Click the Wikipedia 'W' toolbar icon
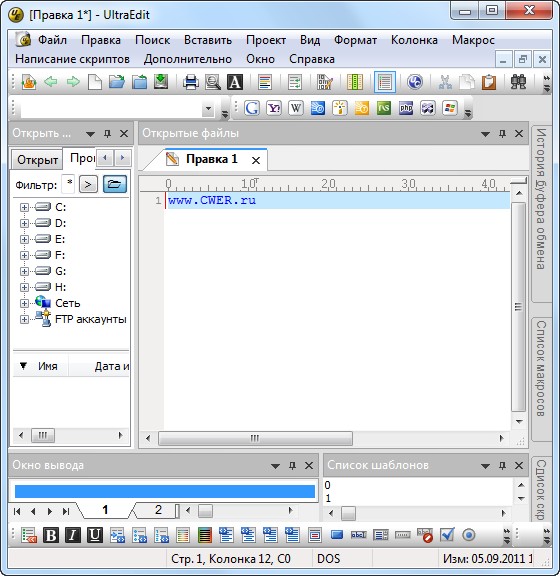The image size is (560, 576). [x=296, y=108]
